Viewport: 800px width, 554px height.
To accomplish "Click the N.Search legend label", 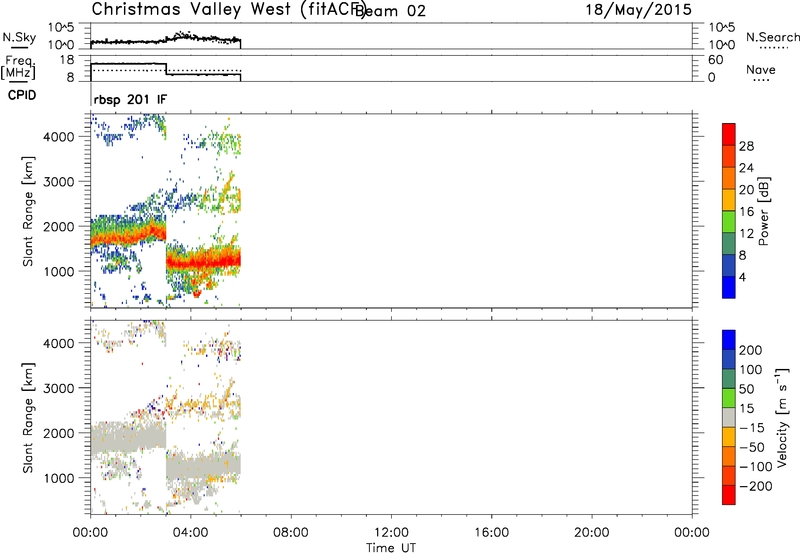I will [x=772, y=37].
